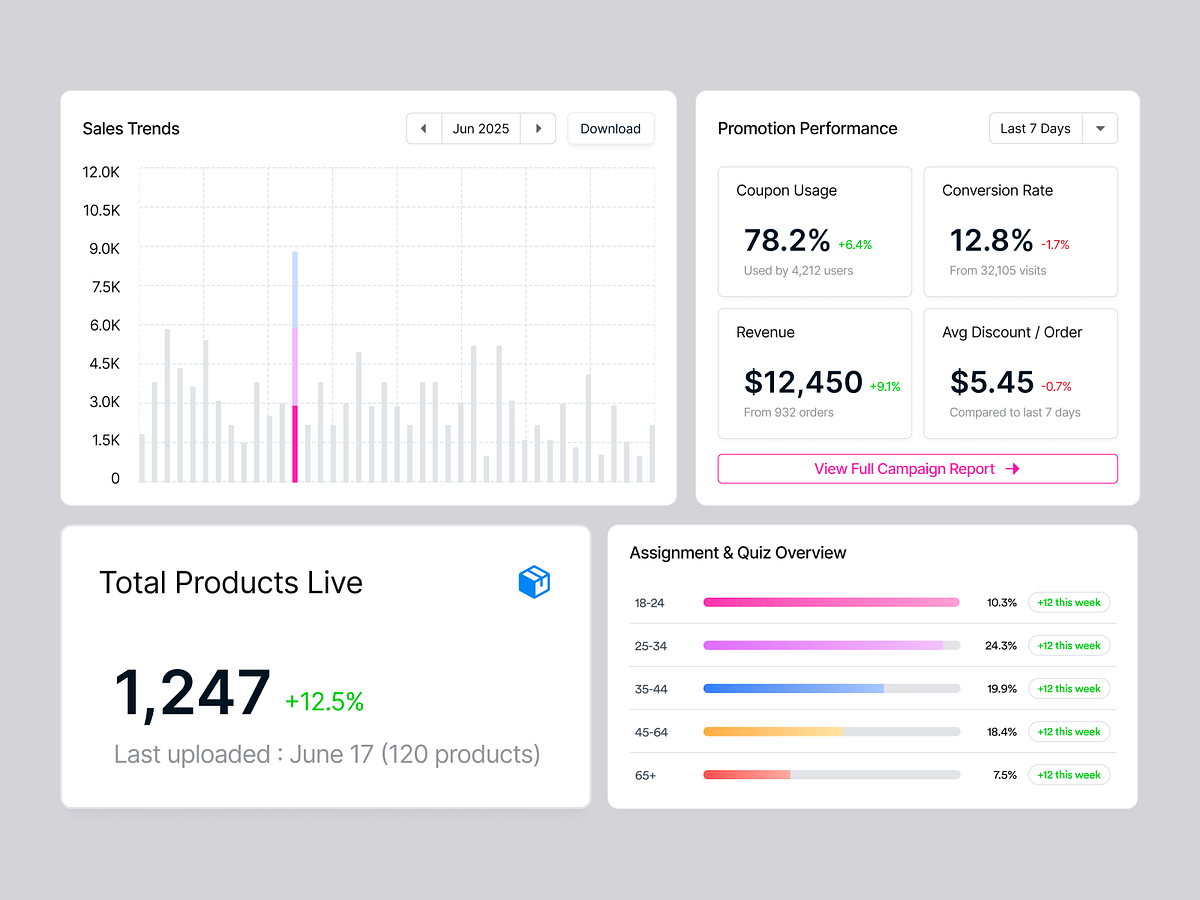The height and width of the screenshot is (900, 1200).
Task: Click the 65+ age group label
Action: point(645,775)
